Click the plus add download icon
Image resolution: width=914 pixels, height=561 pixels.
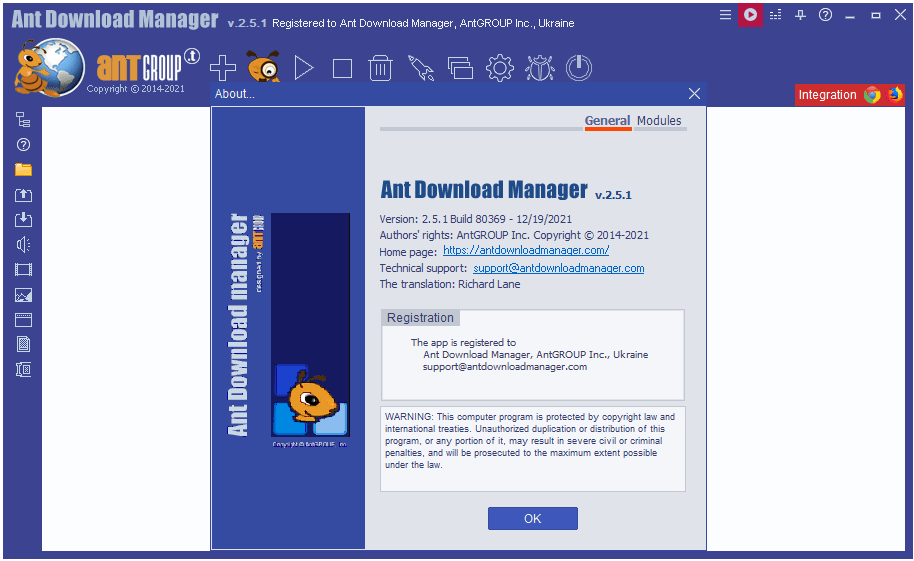tap(223, 68)
